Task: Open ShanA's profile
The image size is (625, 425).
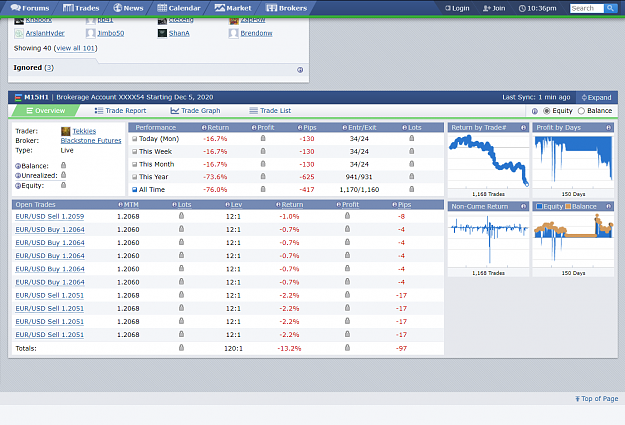Action: pyautogui.click(x=179, y=33)
